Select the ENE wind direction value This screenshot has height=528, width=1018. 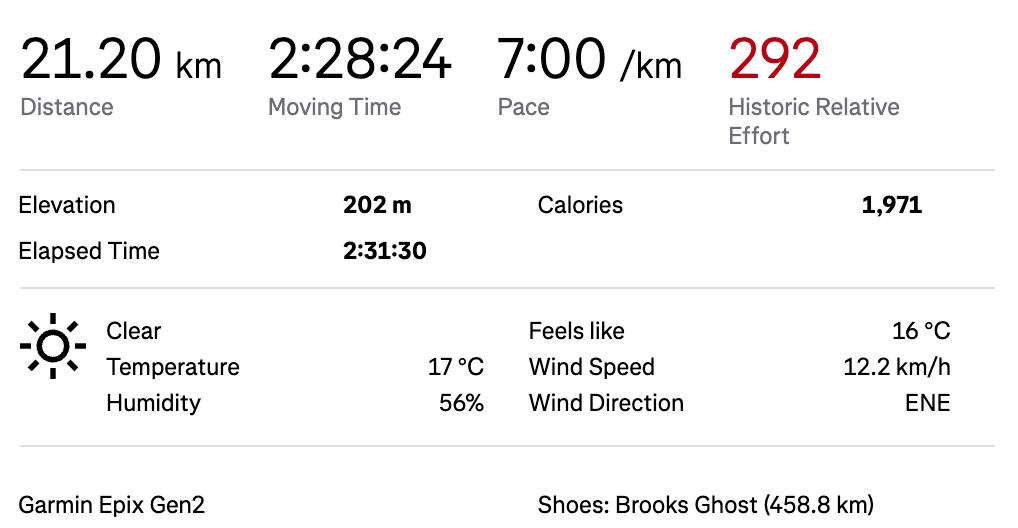tap(927, 403)
